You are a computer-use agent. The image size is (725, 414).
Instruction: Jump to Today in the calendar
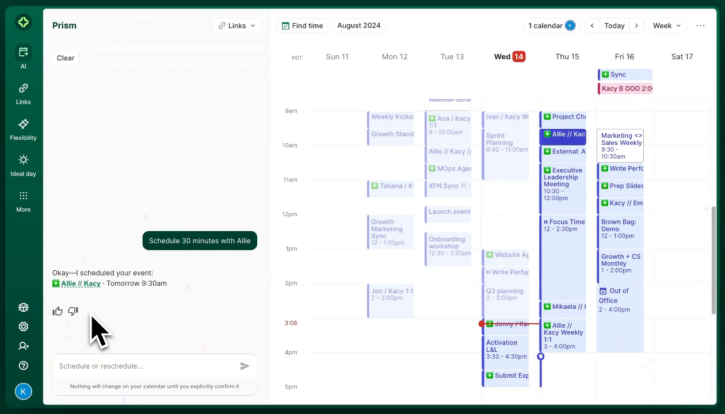tap(614, 26)
